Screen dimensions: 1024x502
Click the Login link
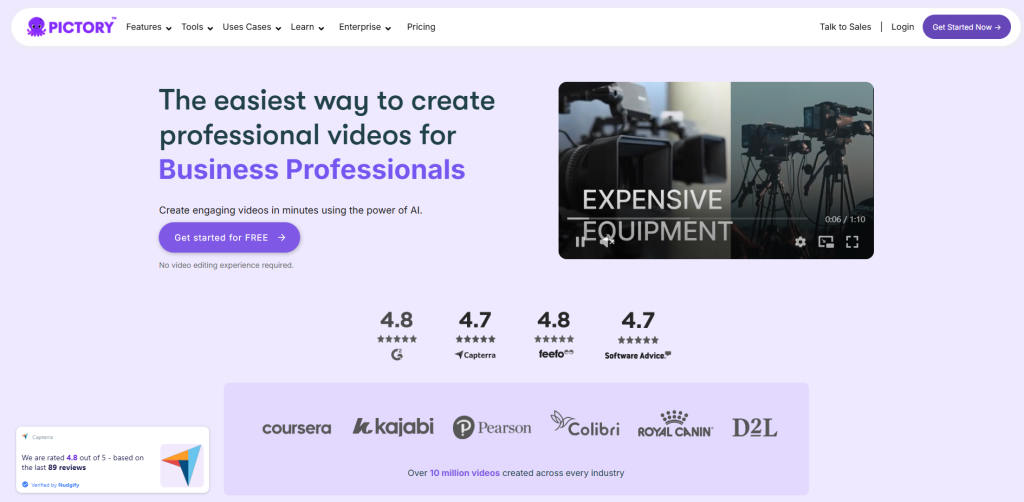903,27
